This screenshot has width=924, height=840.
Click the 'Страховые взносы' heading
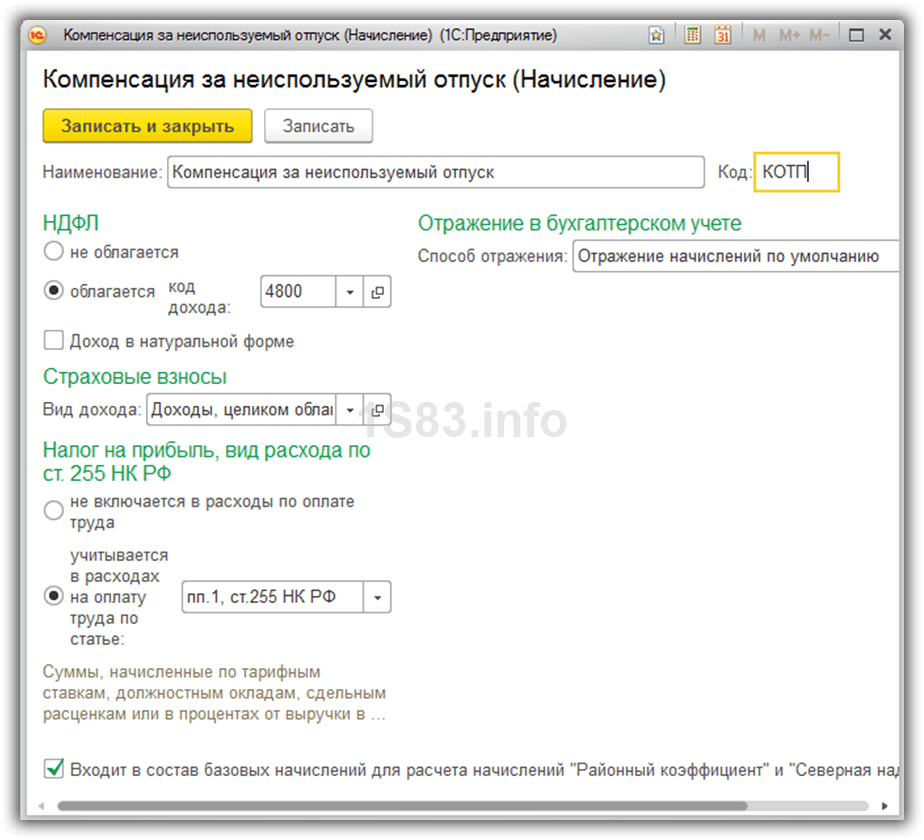pyautogui.click(x=135, y=376)
